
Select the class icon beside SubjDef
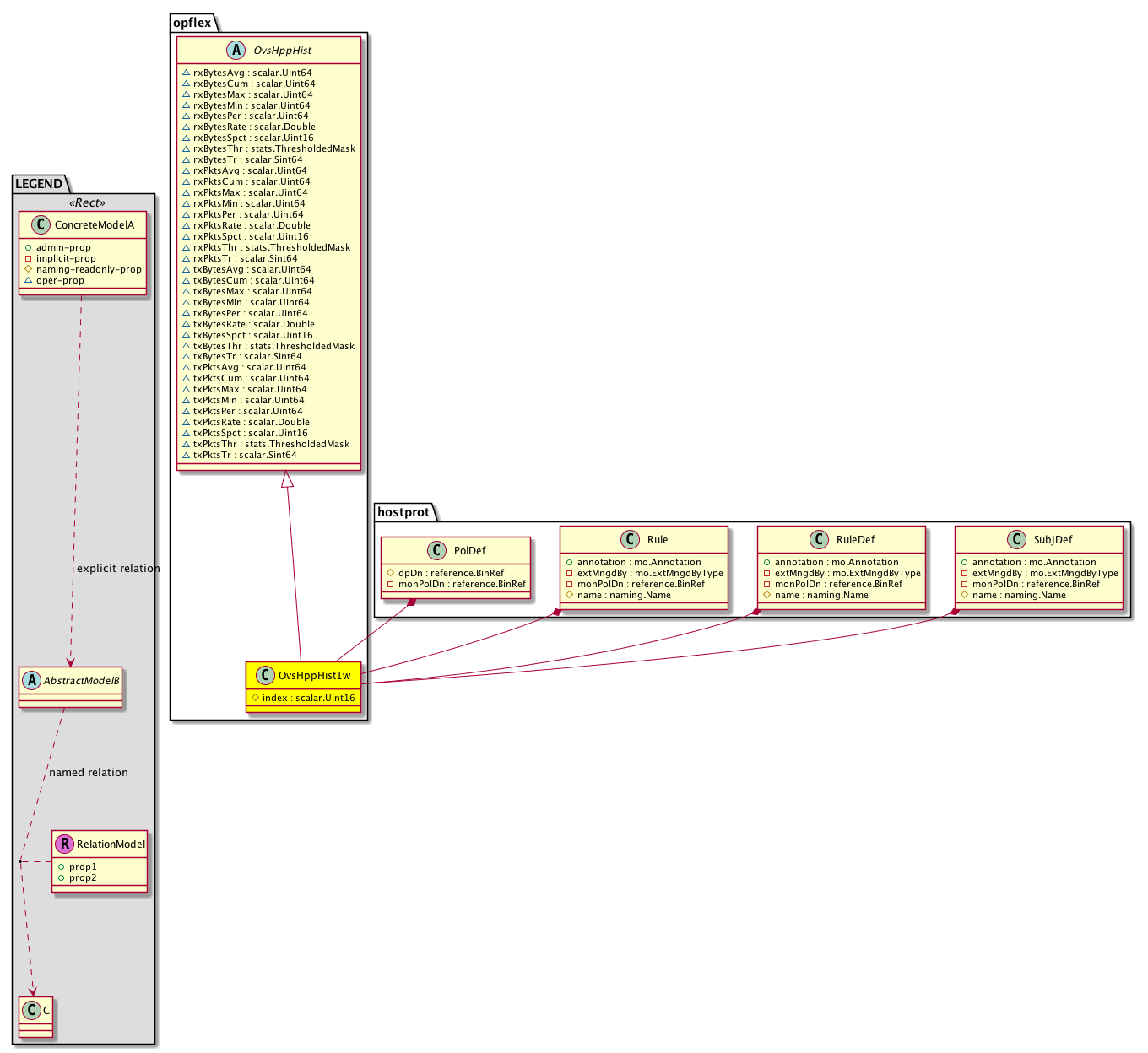pos(1015,540)
